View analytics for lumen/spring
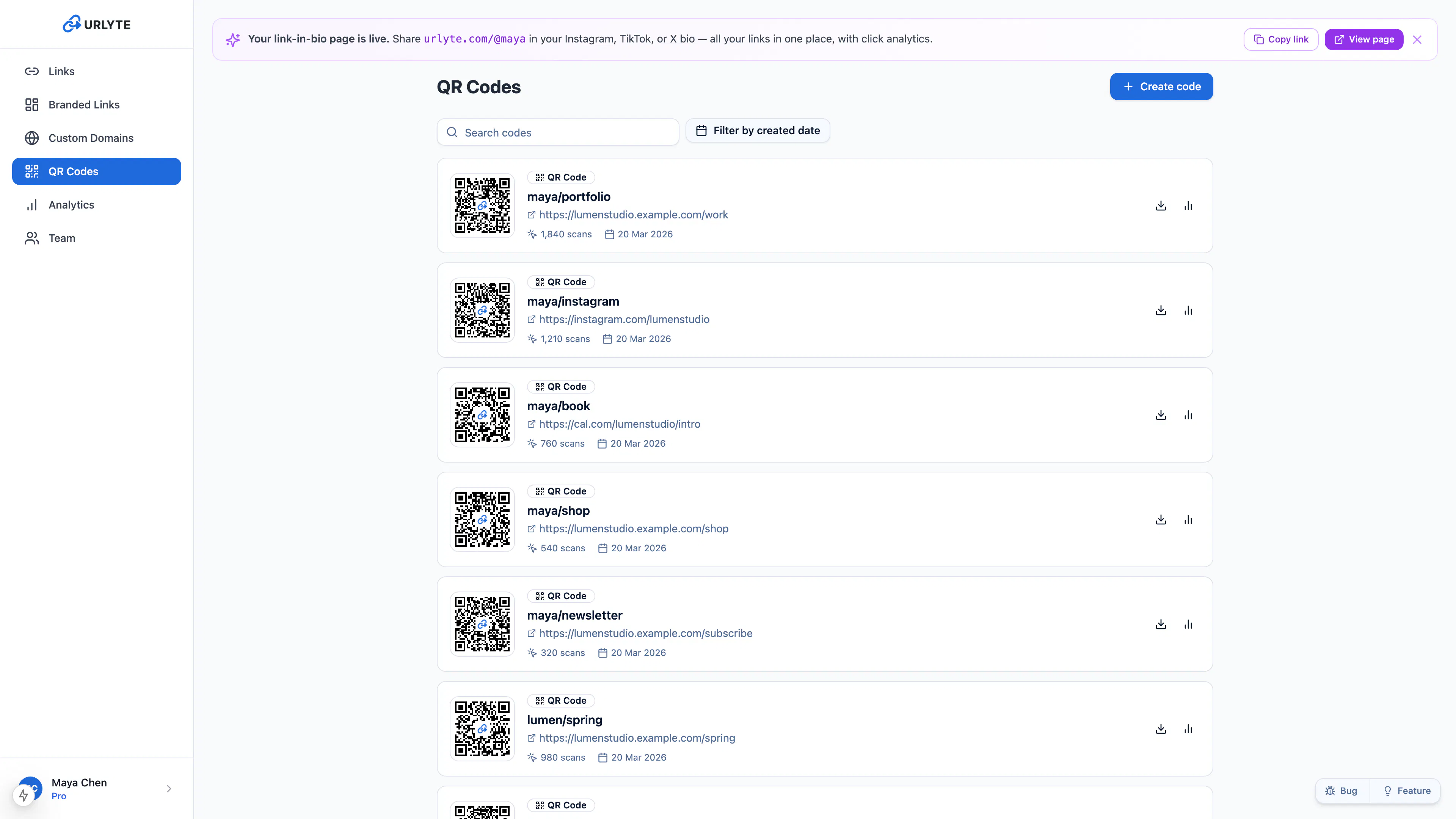This screenshot has width=1456, height=819. [x=1188, y=728]
